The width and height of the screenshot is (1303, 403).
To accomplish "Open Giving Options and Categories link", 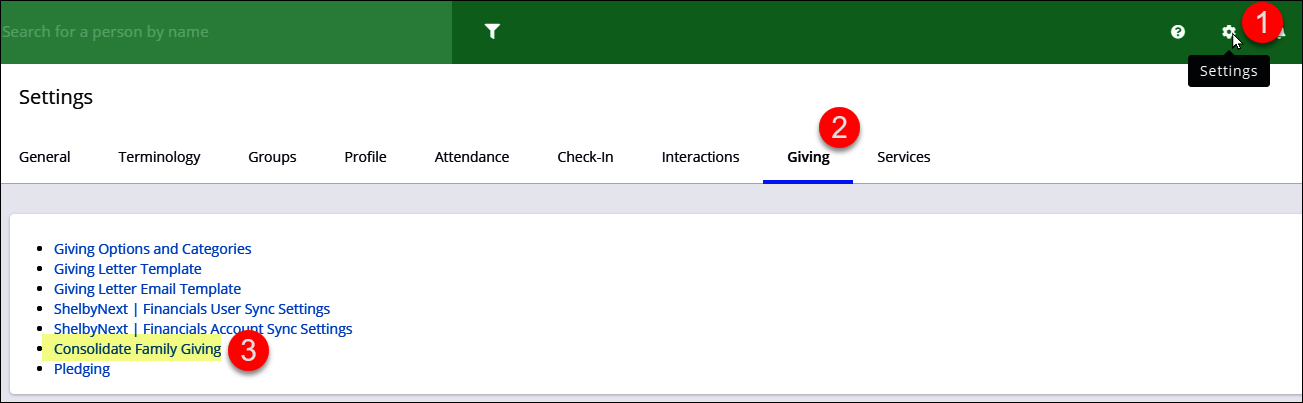I will [x=152, y=249].
